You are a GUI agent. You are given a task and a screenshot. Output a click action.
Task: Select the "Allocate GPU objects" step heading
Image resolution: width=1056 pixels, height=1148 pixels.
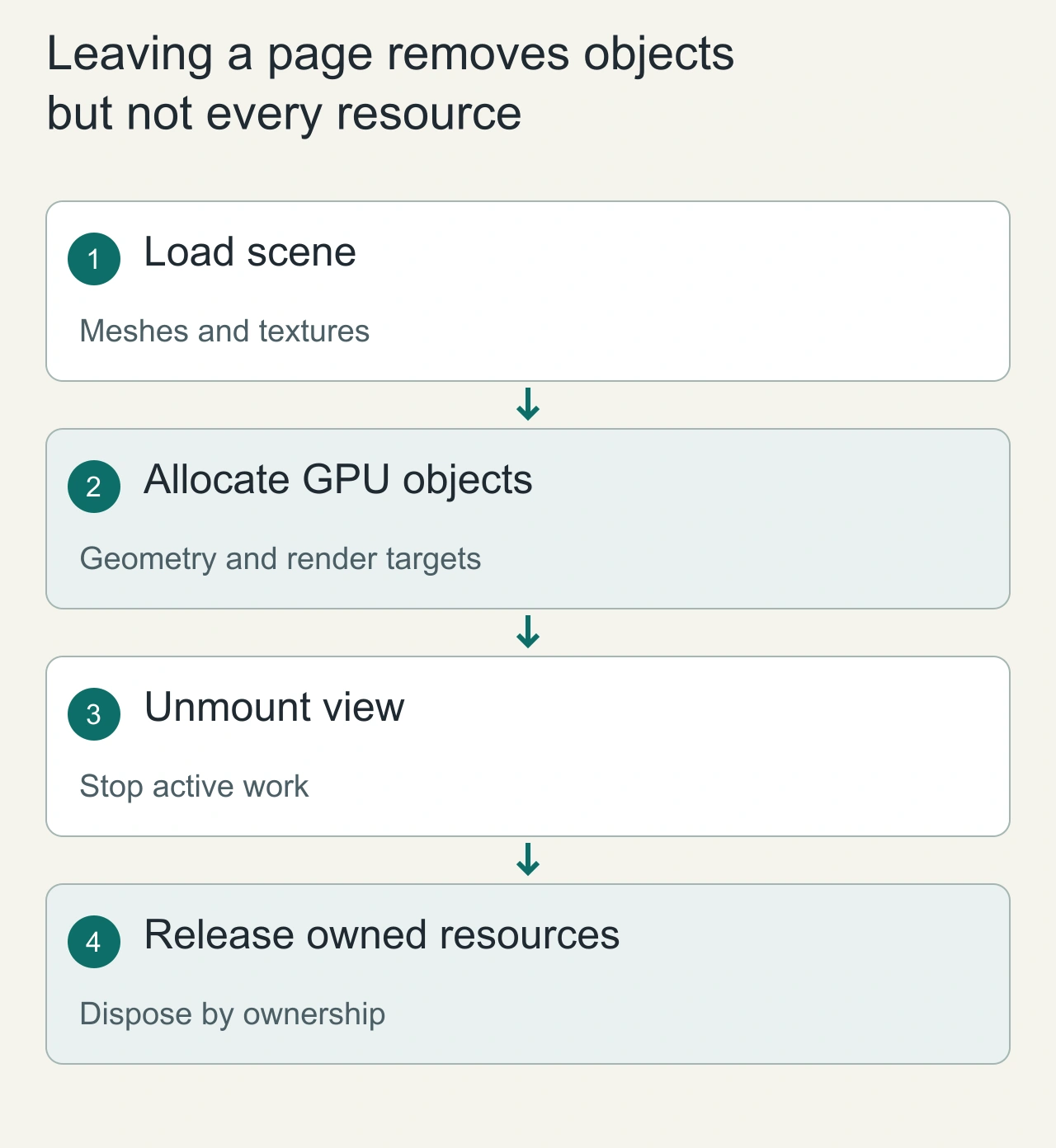(338, 480)
